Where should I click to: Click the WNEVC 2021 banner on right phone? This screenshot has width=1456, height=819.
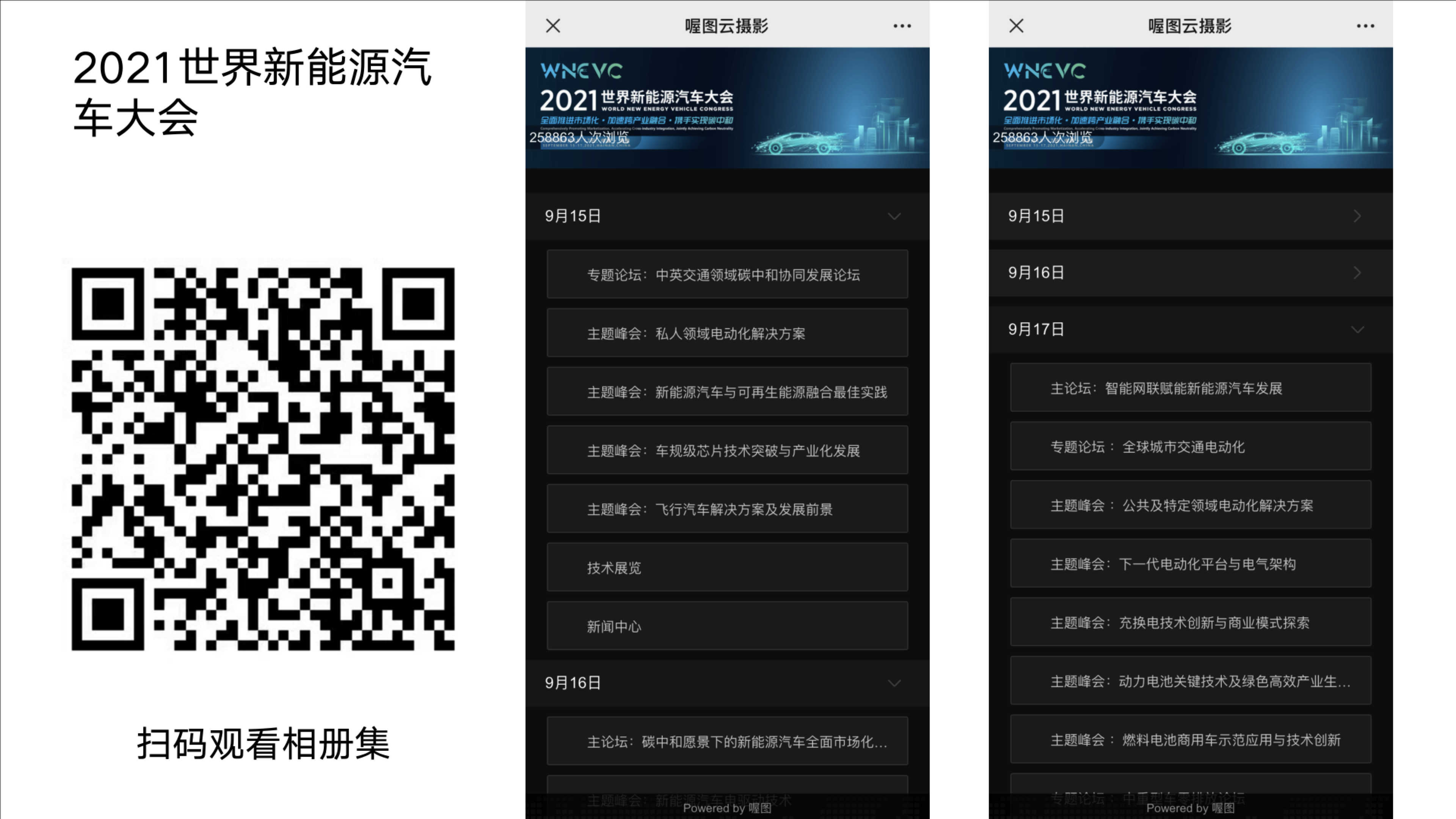[x=1191, y=108]
